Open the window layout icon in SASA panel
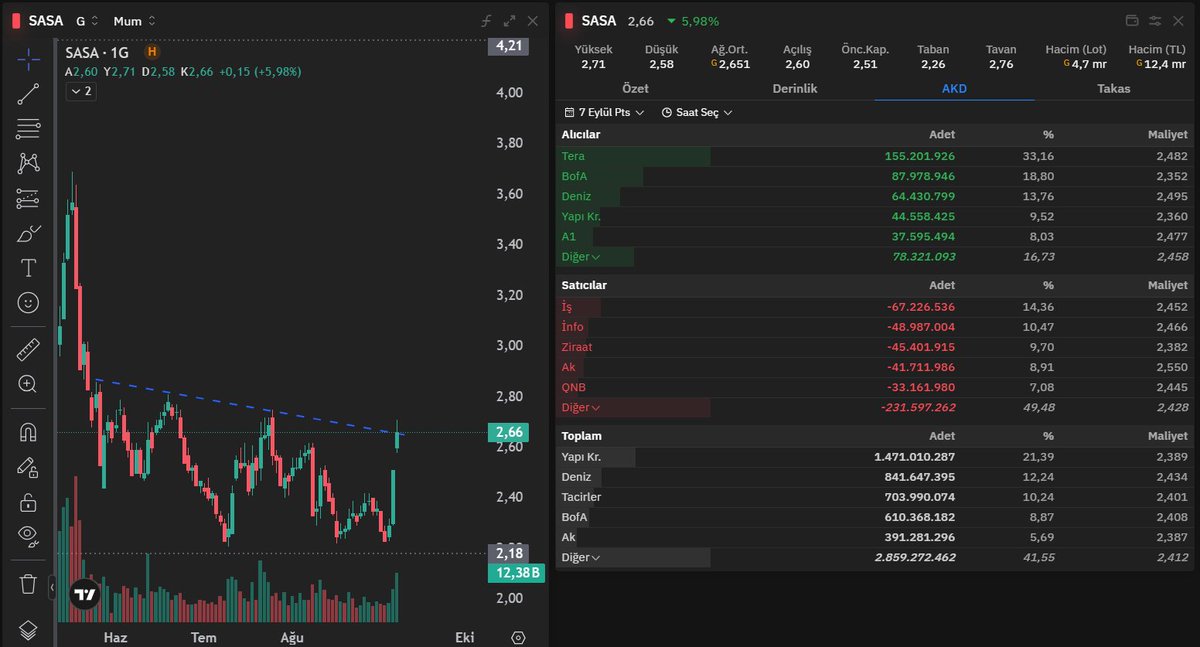Viewport: 1200px width, 647px height. 1132,20
